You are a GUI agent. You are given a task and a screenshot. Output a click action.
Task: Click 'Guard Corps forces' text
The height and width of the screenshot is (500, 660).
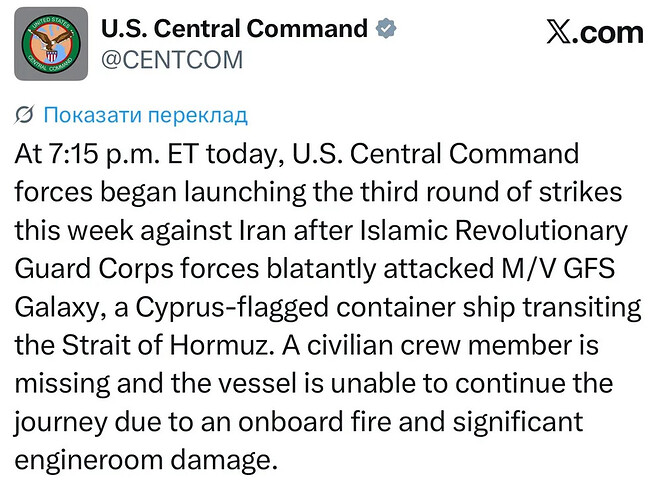[x=137, y=269]
